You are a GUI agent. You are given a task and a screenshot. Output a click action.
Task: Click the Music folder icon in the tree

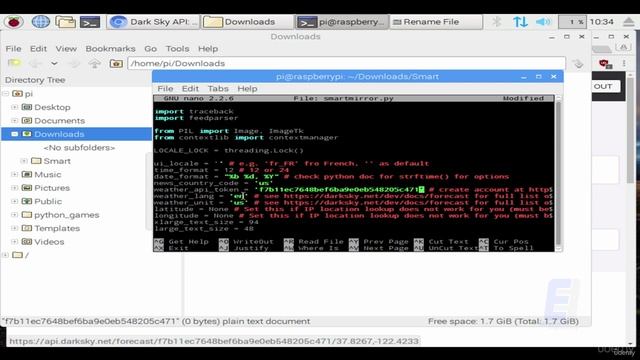coord(27,174)
